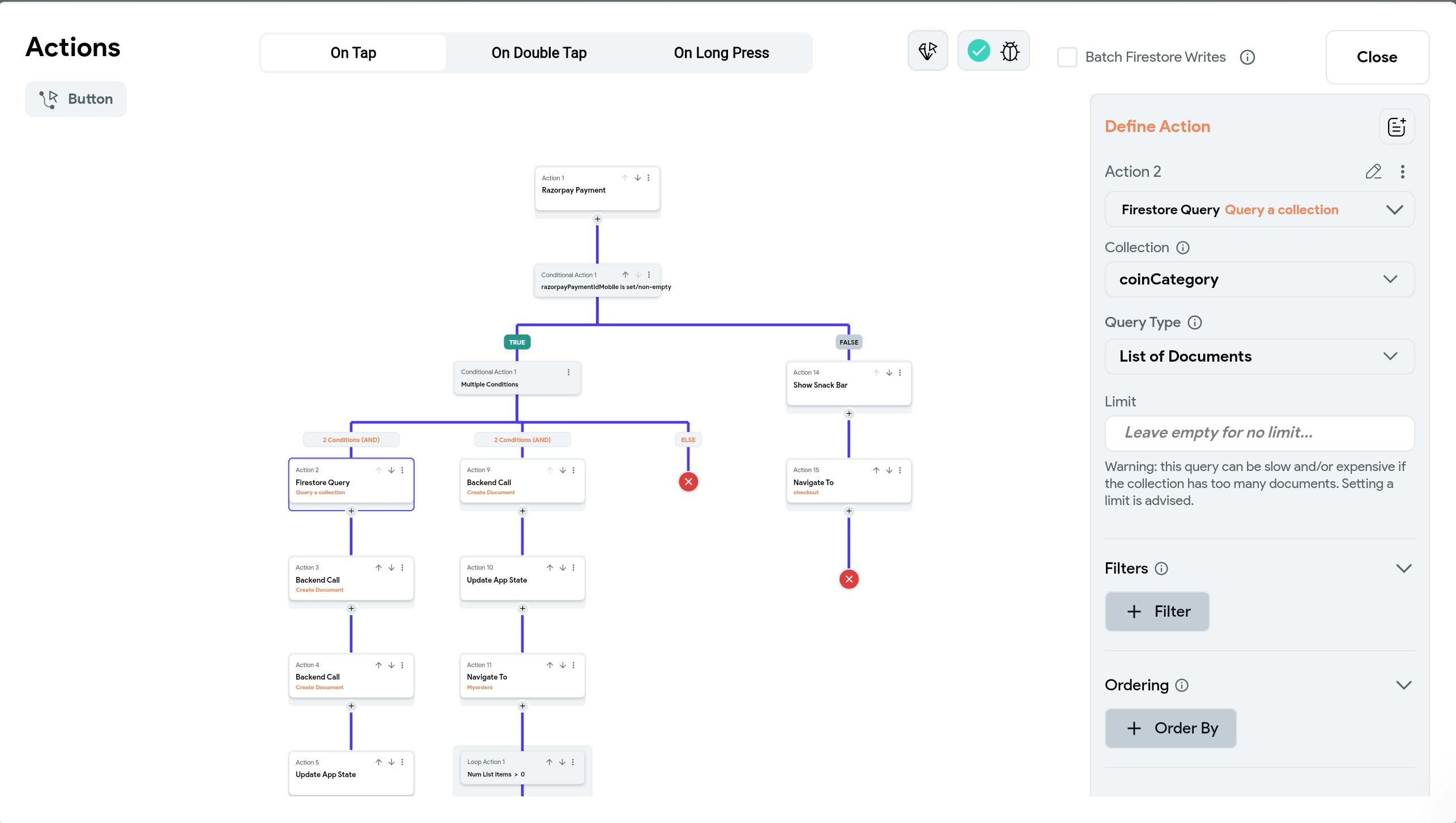1456x823 pixels.
Task: Collapse the Filters section chevron
Action: click(1403, 569)
